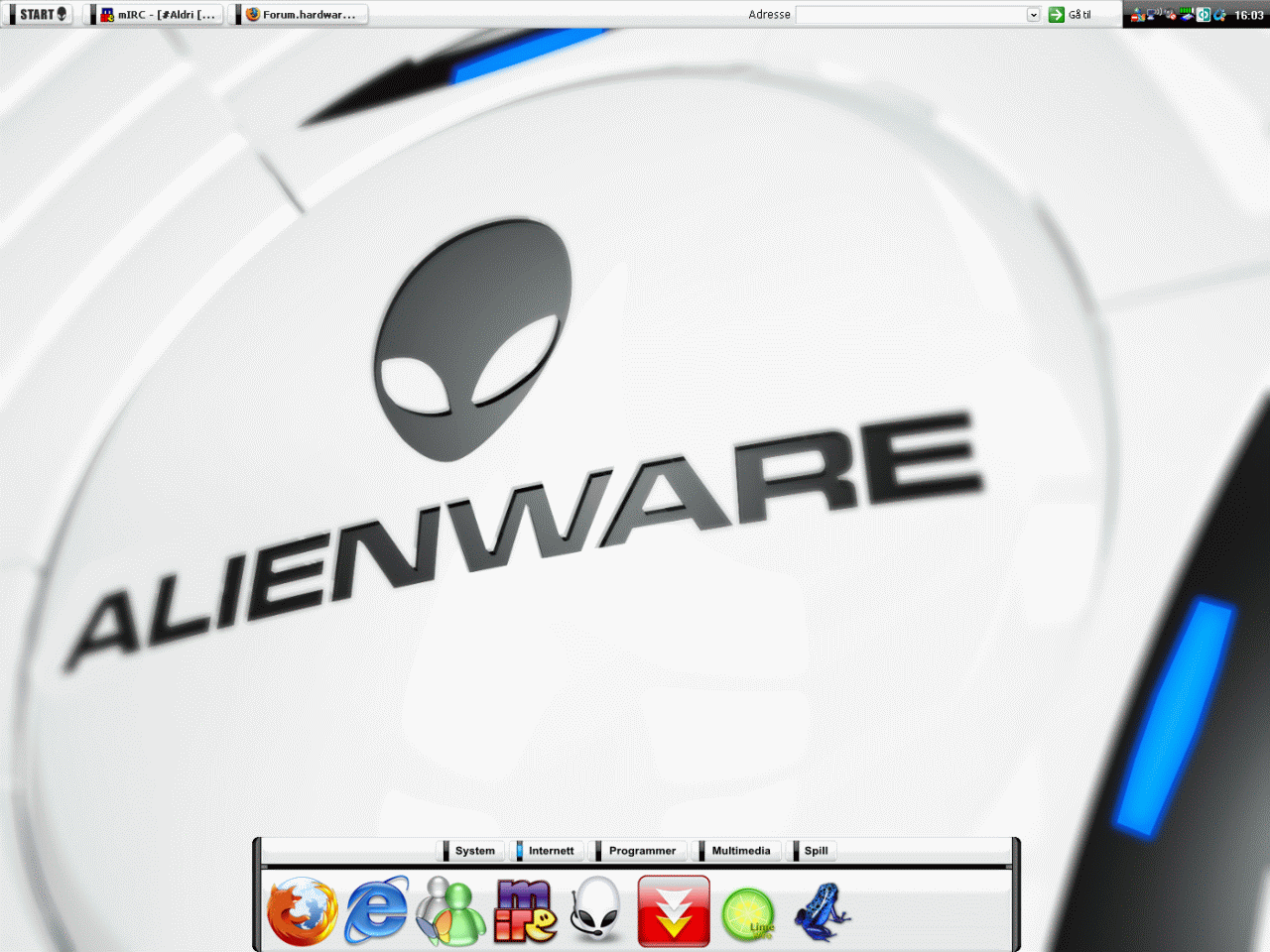Expand the Adresse bar dropdown arrow
The height and width of the screenshot is (952, 1270).
1033,15
